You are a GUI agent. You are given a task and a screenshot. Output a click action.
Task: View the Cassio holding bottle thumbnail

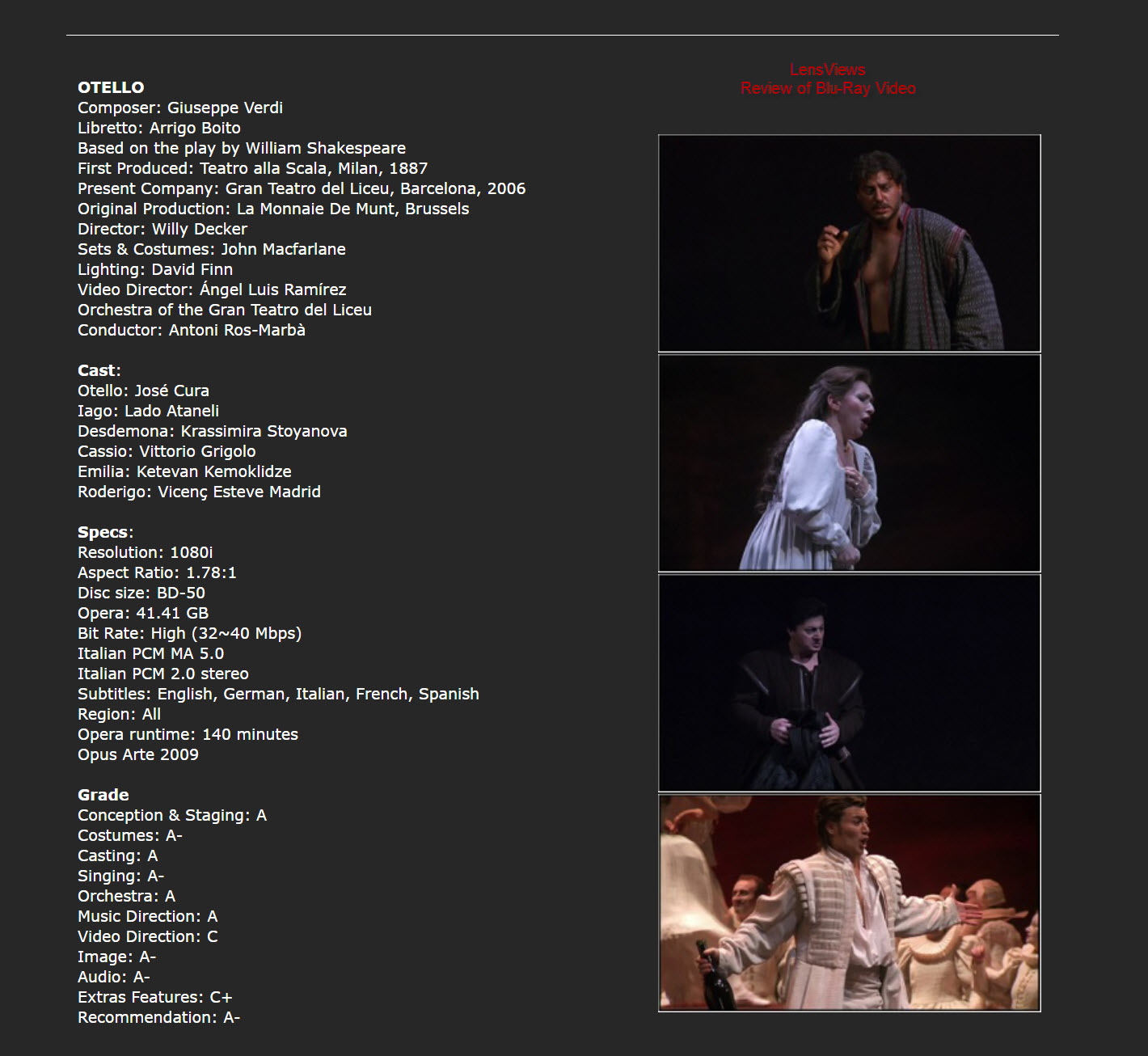pyautogui.click(x=850, y=902)
